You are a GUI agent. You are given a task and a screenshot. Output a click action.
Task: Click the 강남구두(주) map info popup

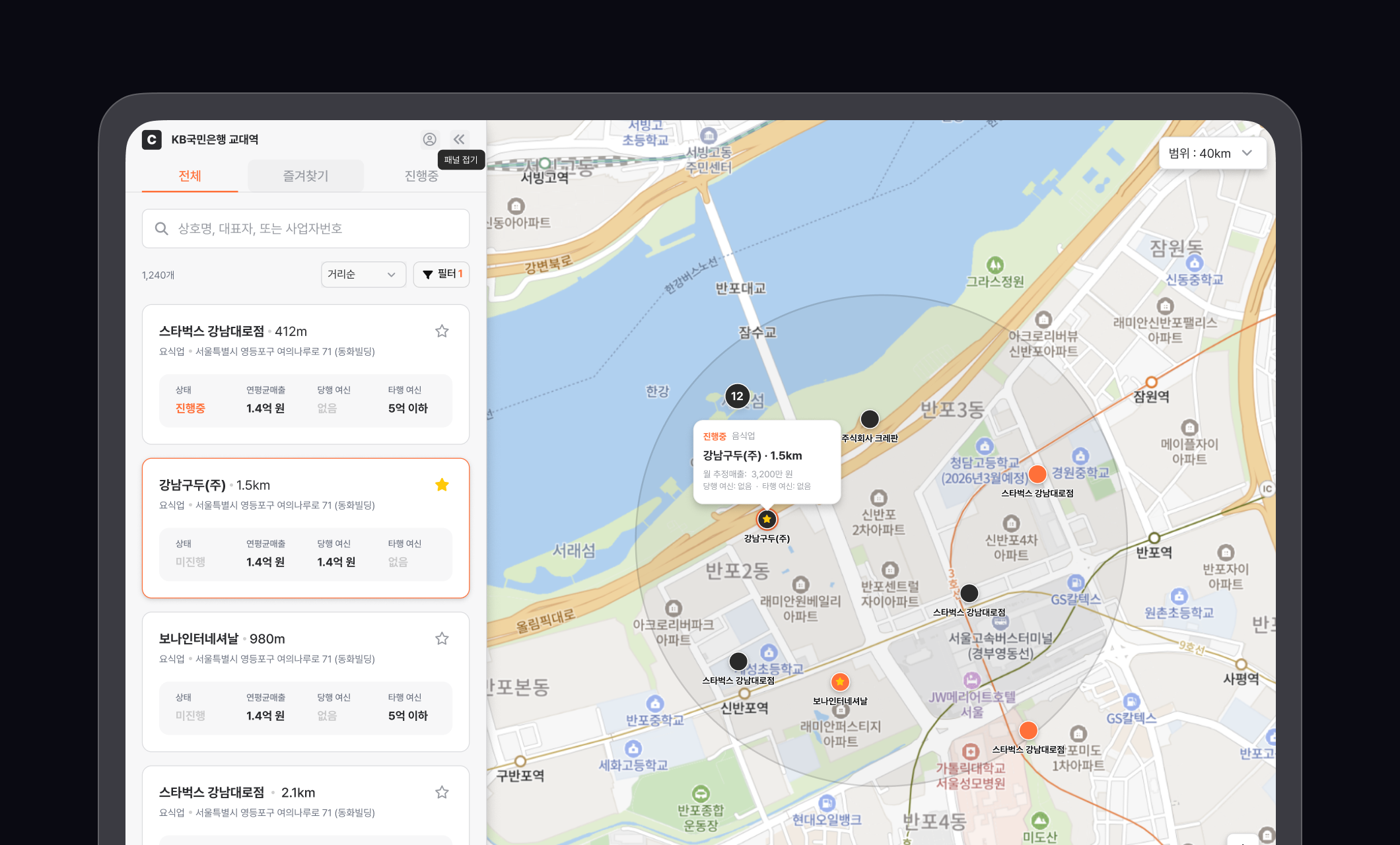(x=767, y=462)
